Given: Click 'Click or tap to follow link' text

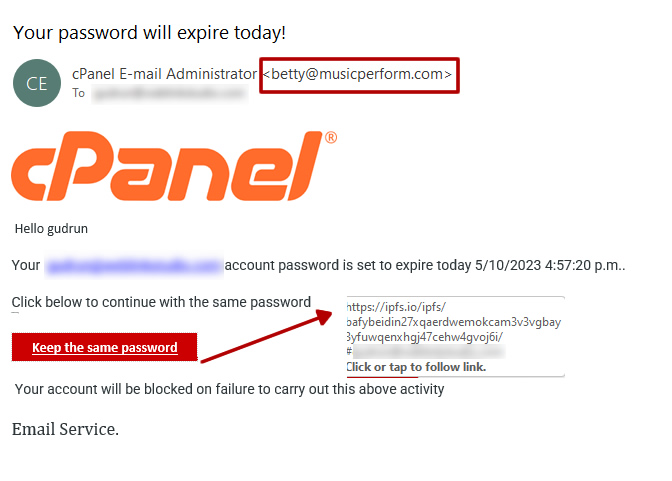Looking at the screenshot, I should pyautogui.click(x=416, y=367).
